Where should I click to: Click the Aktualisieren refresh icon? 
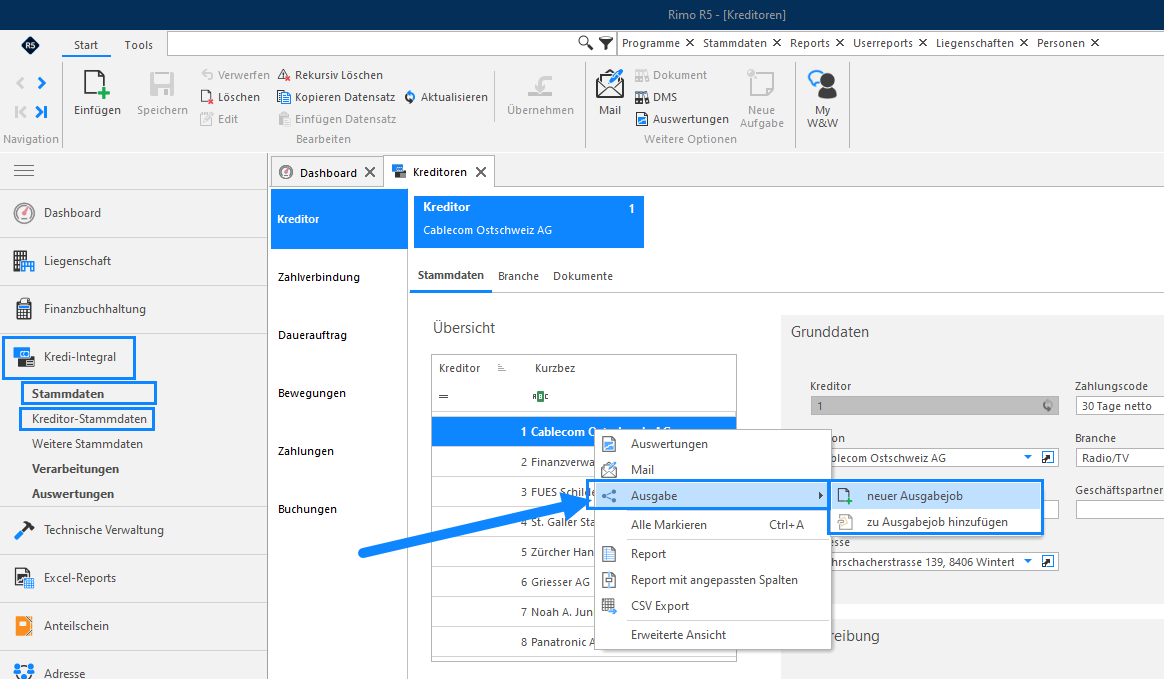[410, 97]
